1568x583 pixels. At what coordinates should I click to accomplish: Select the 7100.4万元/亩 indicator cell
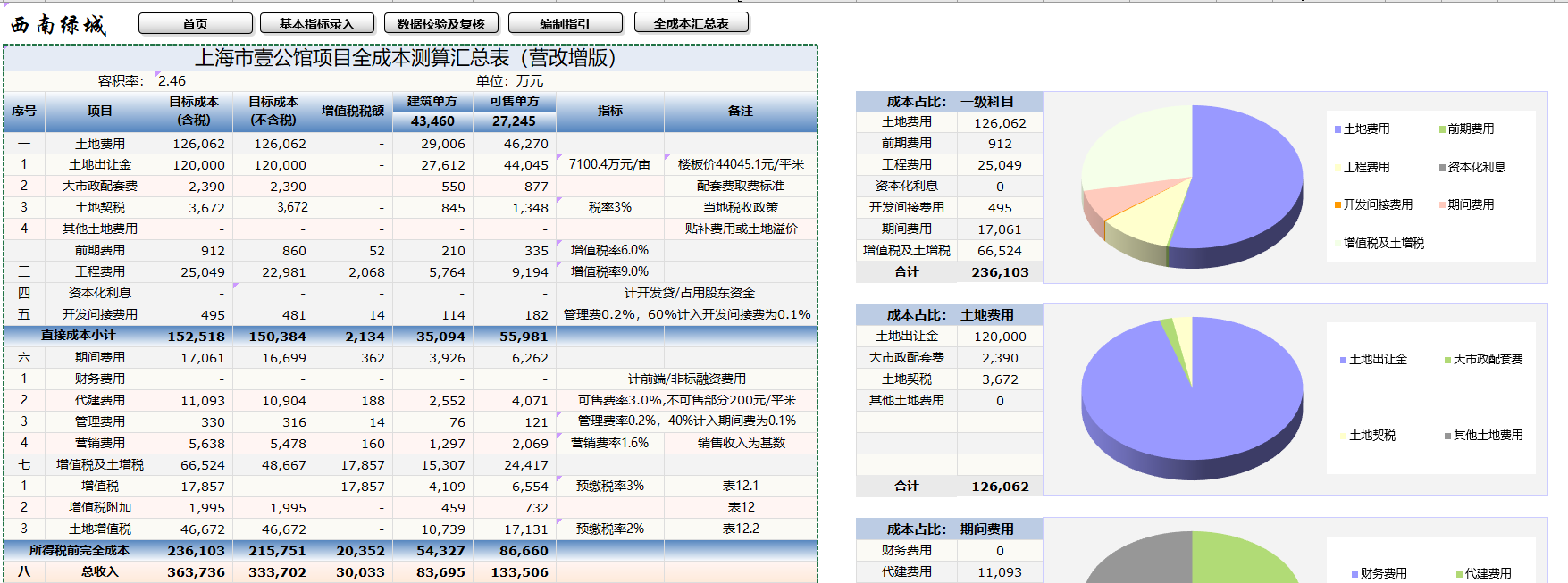610,165
